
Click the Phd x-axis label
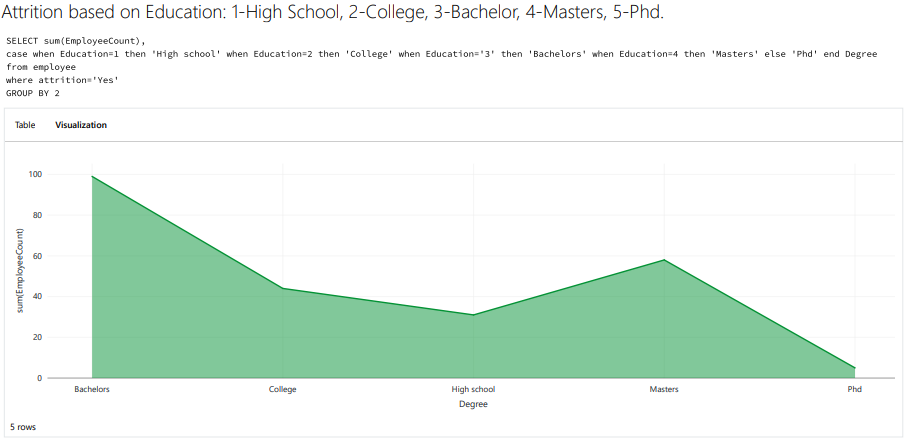point(854,389)
